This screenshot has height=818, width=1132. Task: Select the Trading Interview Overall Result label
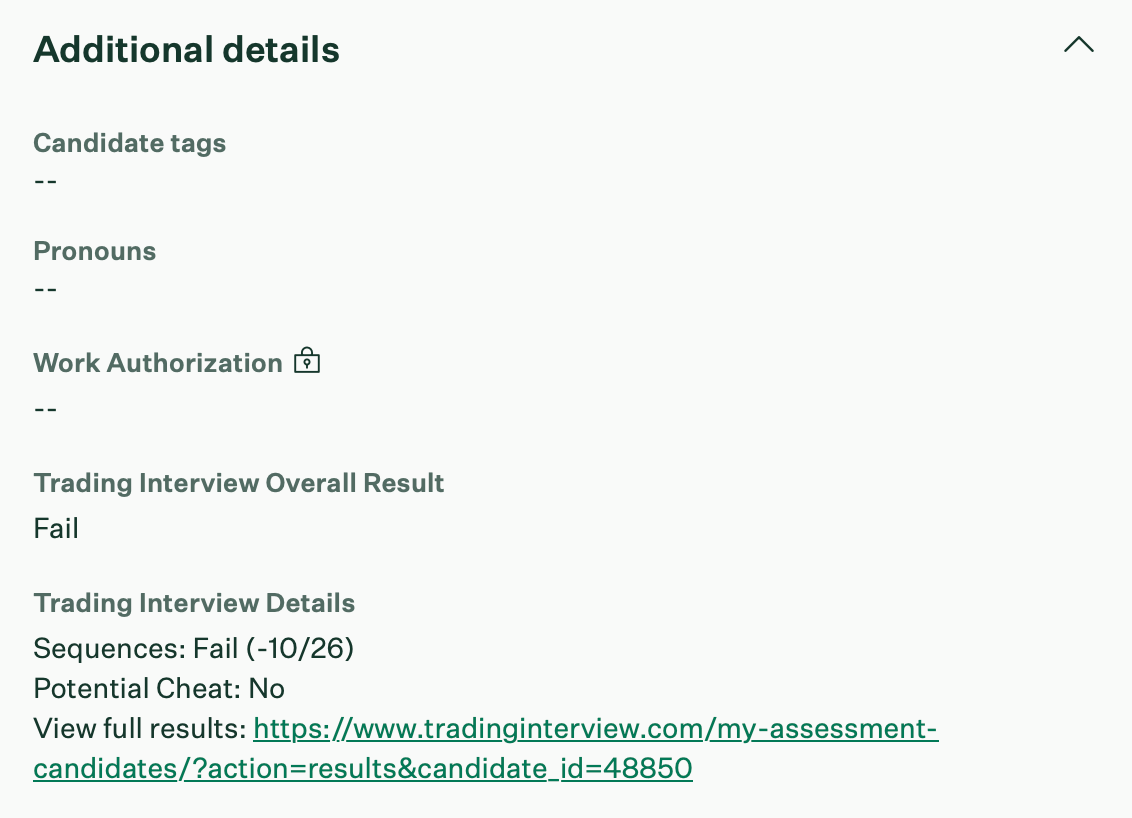[239, 483]
